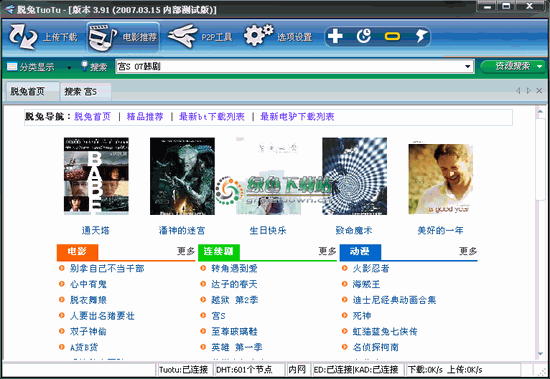Open the anime 名侦探柯南
This screenshot has height=379, width=550.
pyautogui.click(x=376, y=347)
